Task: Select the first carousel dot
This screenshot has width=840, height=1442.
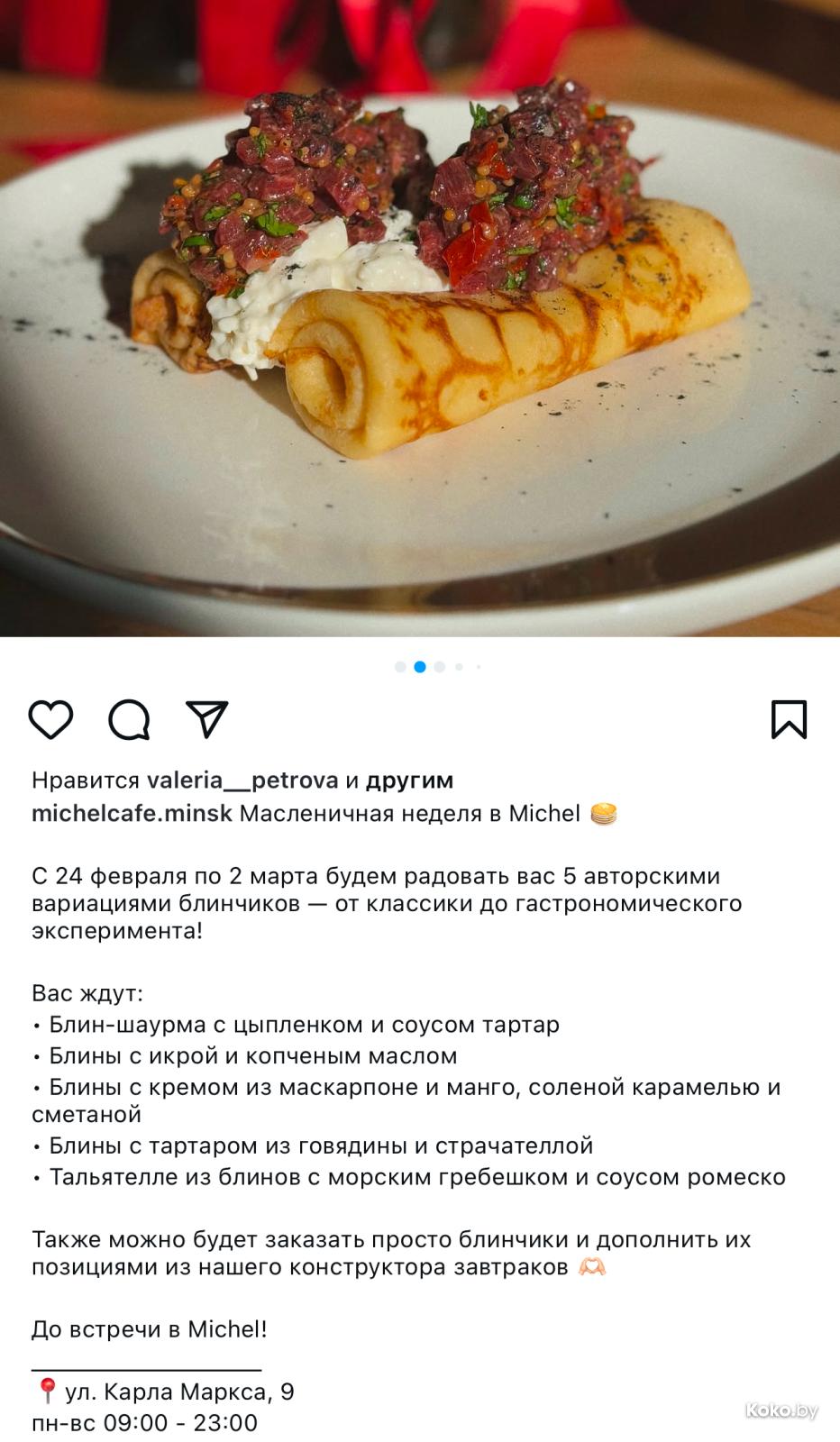Action: coord(400,667)
